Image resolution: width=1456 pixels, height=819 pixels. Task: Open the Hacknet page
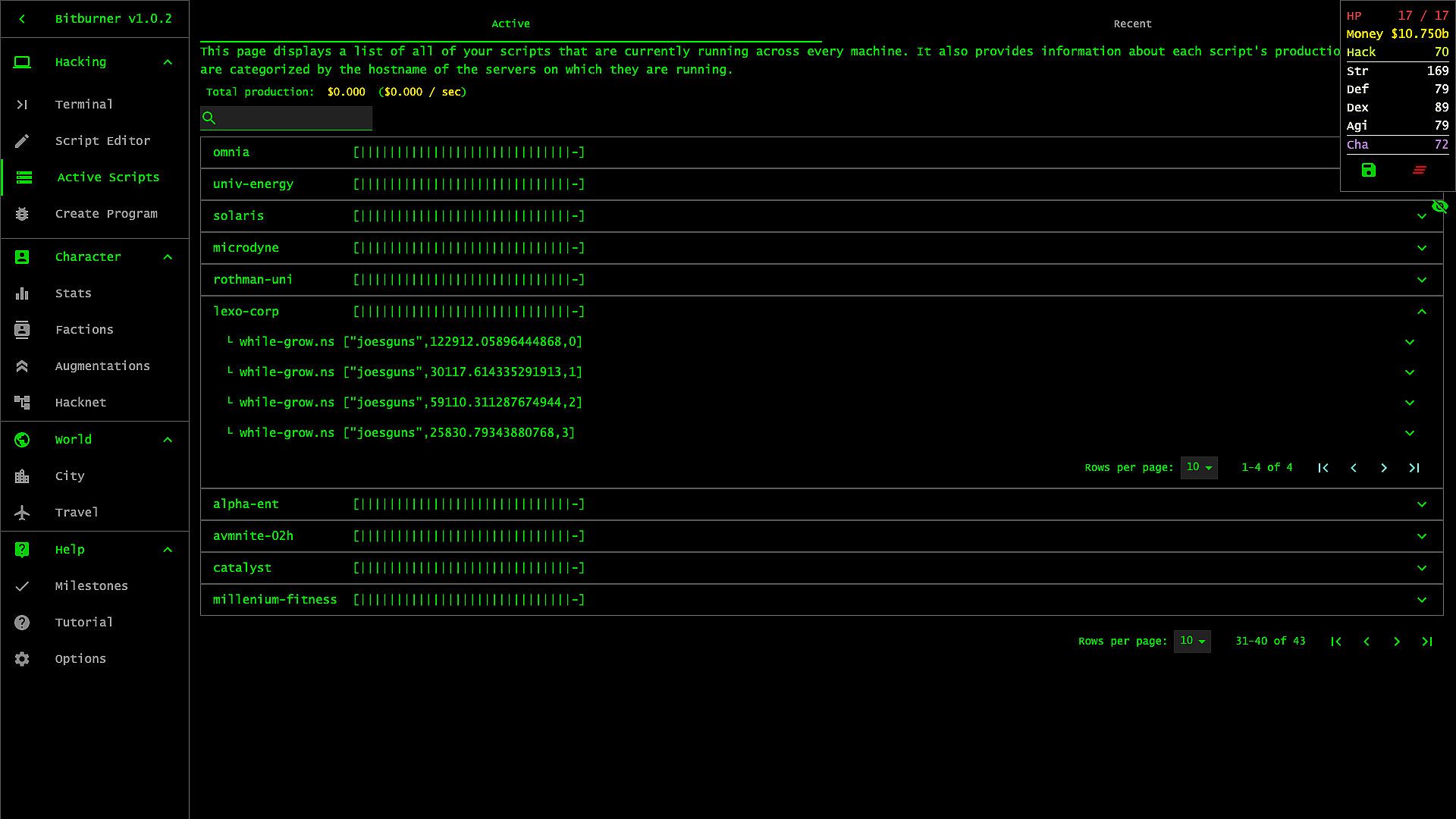tap(80, 403)
